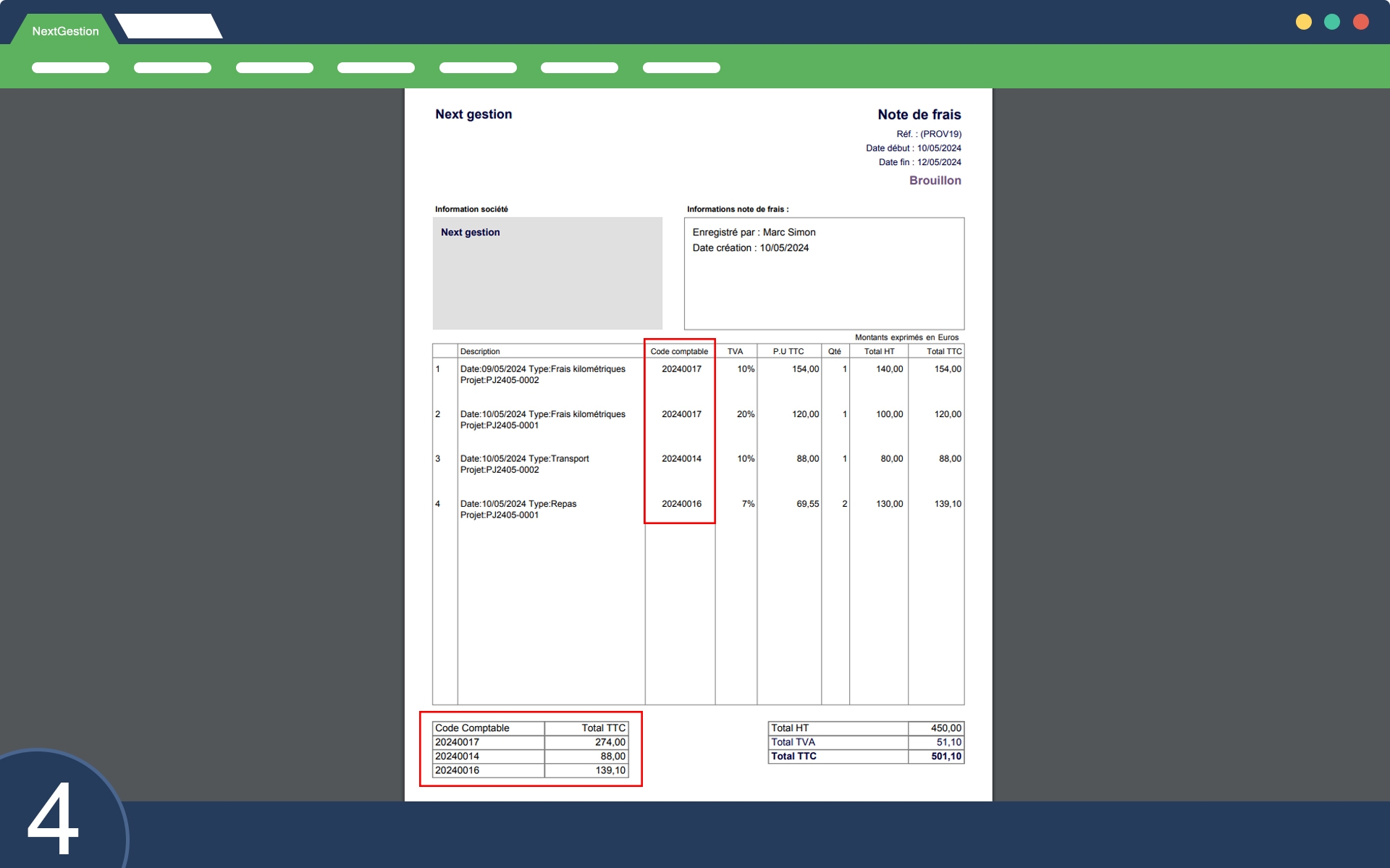The width and height of the screenshot is (1390, 868).
Task: Click the last green navigation bar item
Action: pos(681,67)
